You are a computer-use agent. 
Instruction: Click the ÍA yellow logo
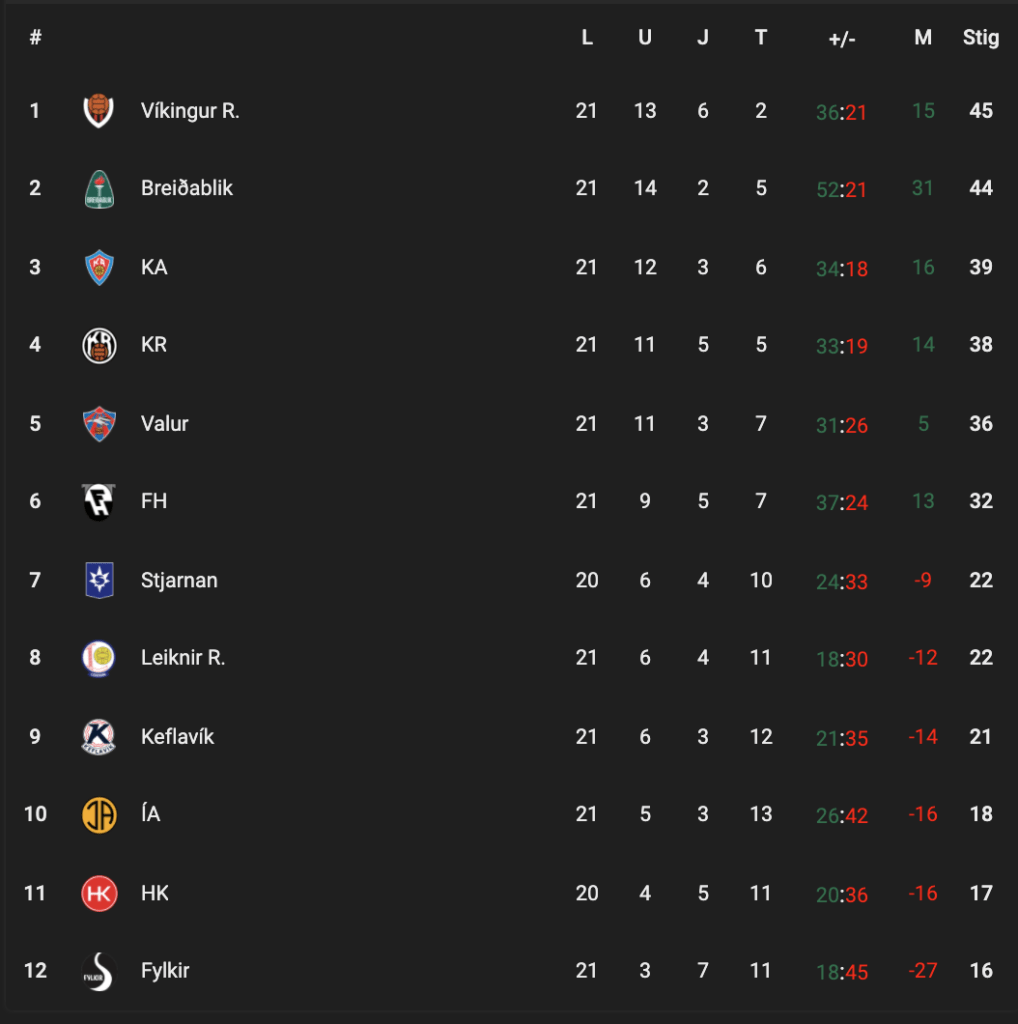pos(99,814)
